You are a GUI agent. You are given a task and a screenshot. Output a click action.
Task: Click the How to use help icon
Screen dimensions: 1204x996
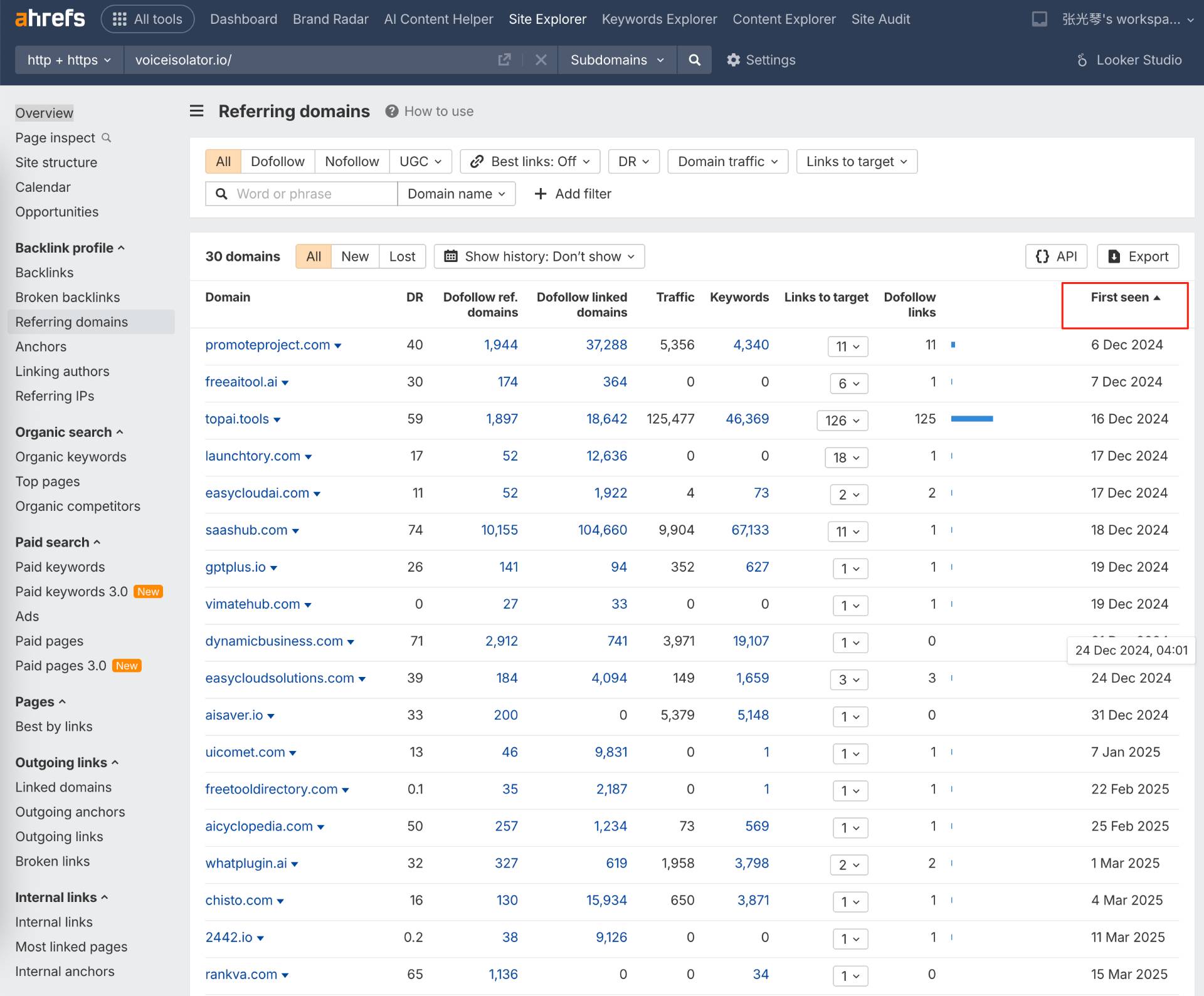coord(392,111)
